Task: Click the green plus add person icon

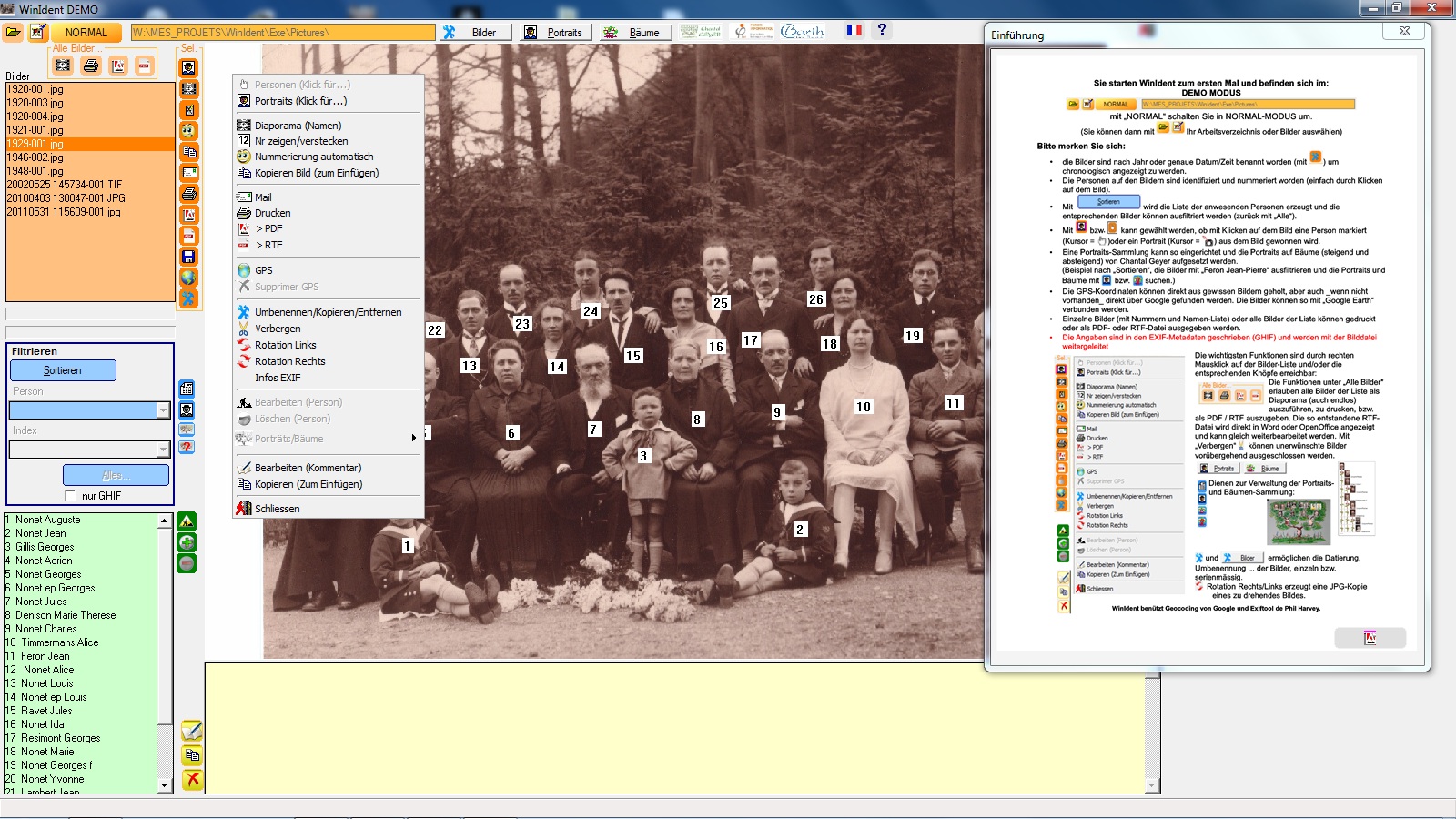Action: tap(187, 542)
